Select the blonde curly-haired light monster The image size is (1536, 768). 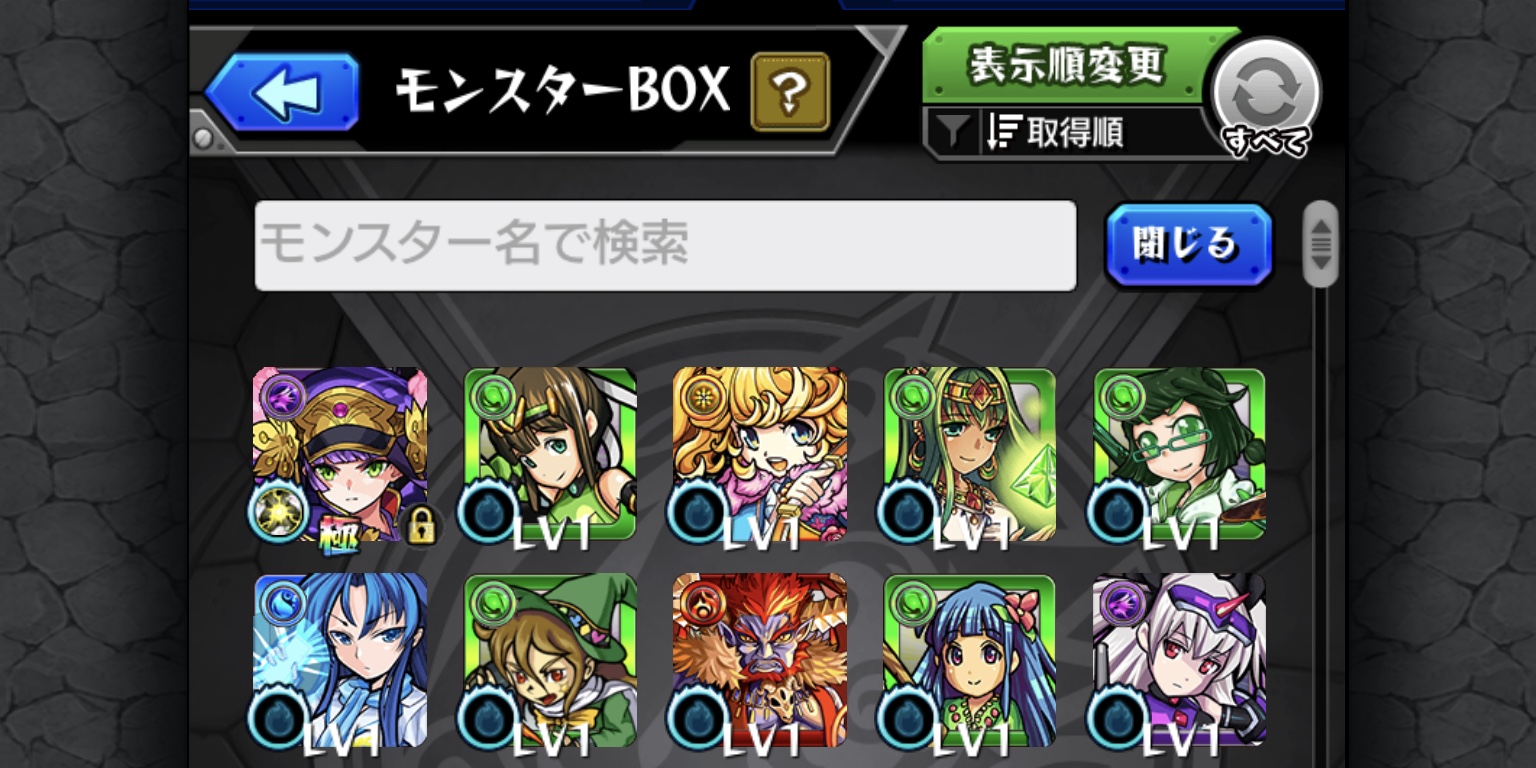[760, 455]
